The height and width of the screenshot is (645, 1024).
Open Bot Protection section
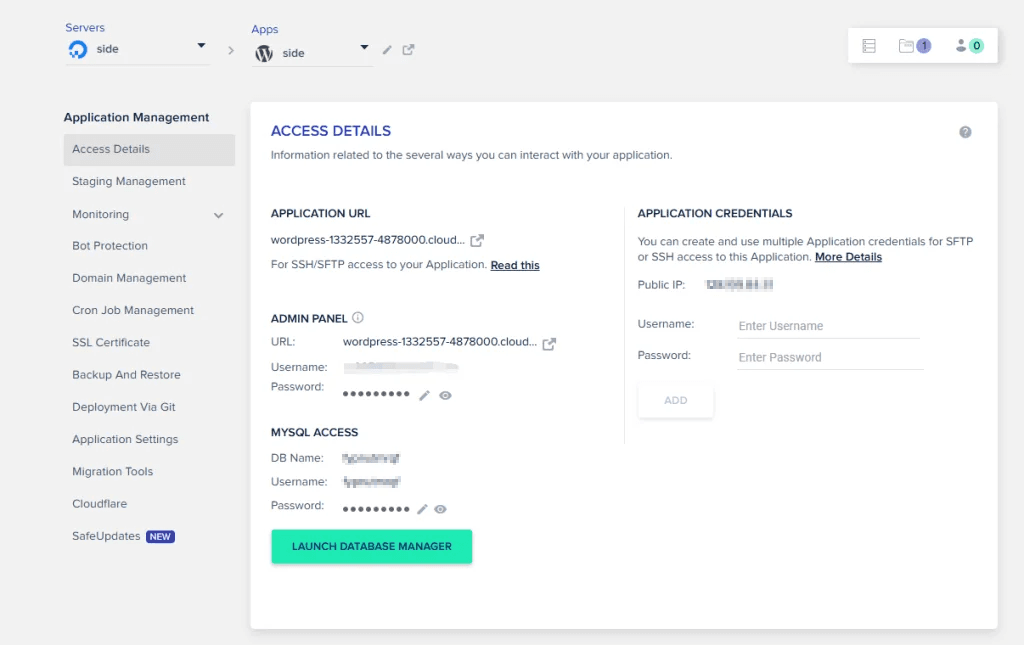[110, 246]
